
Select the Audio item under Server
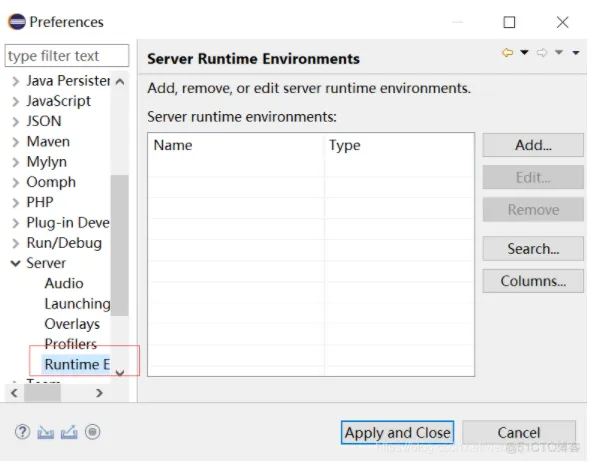(x=64, y=283)
